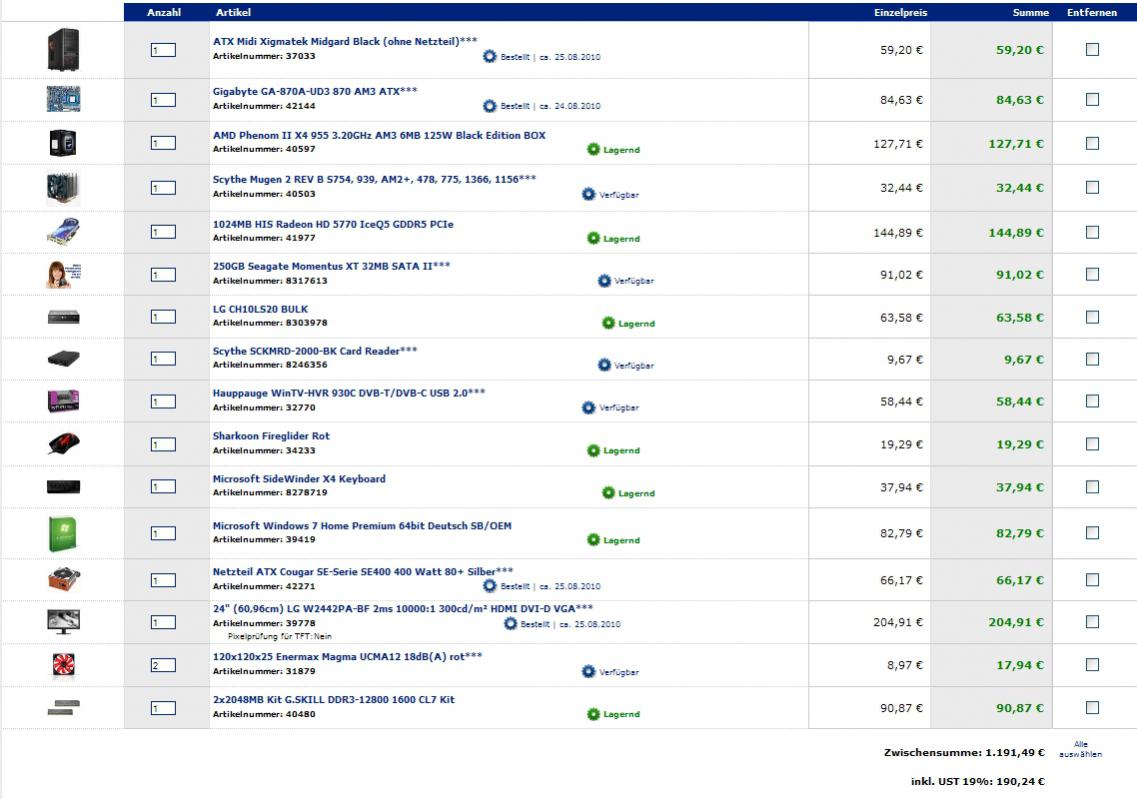
Task: Open Netzteil ATX Cougar SE400 product link
Action: click(363, 571)
